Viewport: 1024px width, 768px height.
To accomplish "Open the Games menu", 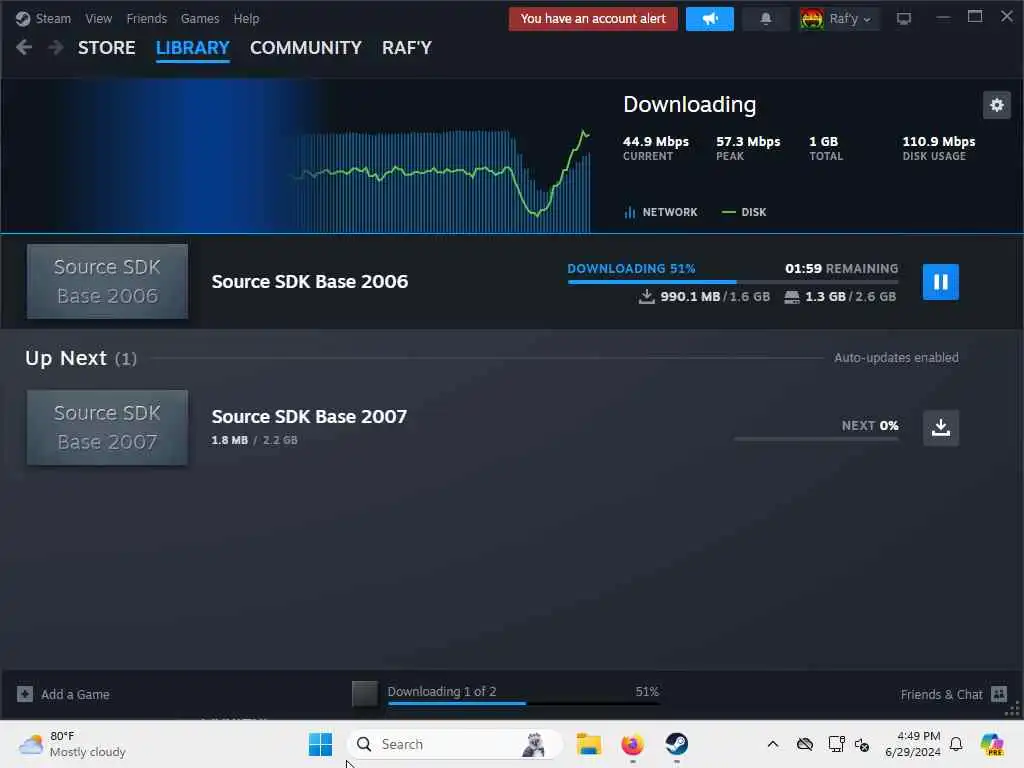I will tap(200, 18).
